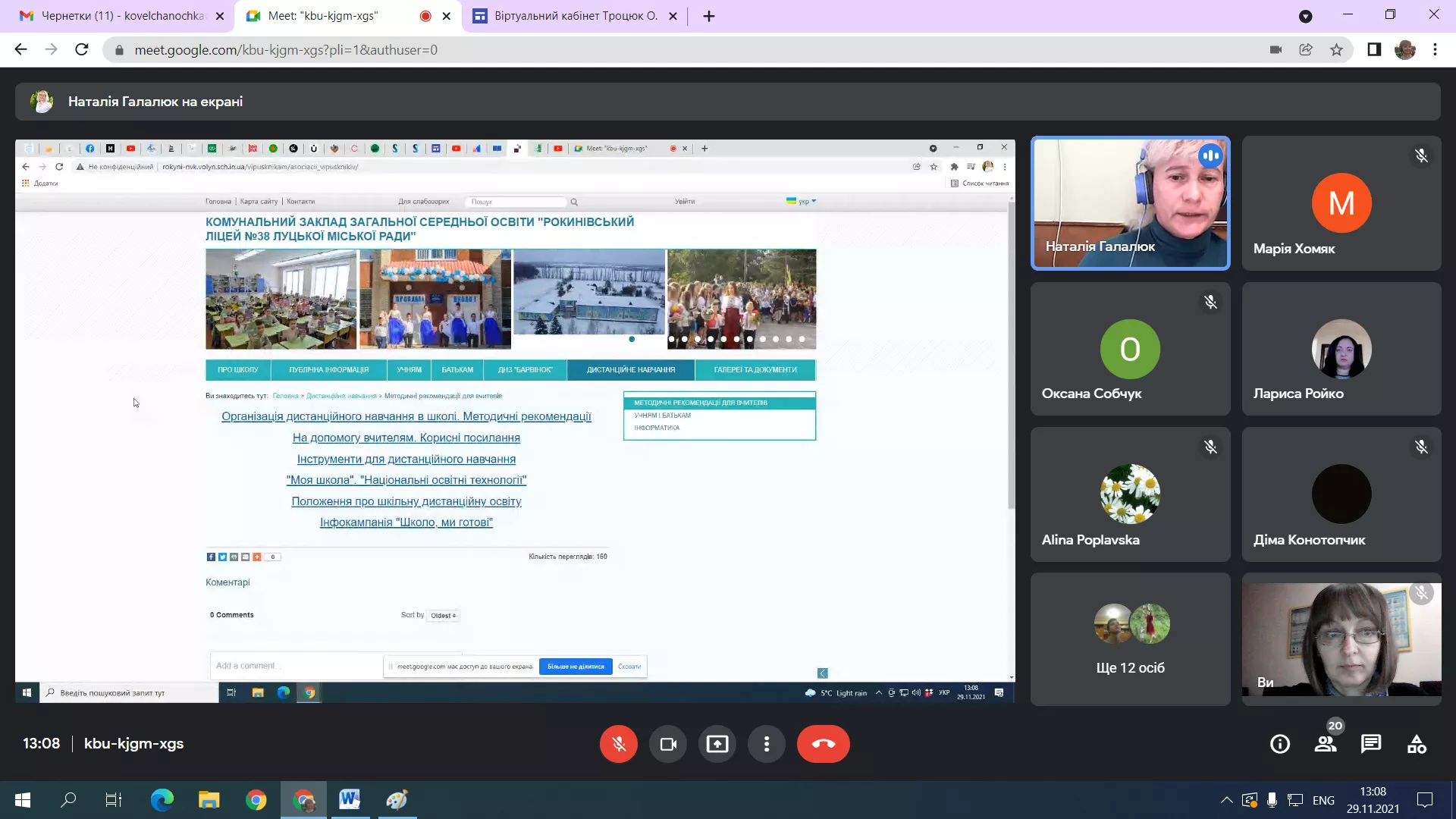Show the participants people panel
This screenshot has height=819, width=1456.
[x=1326, y=744]
